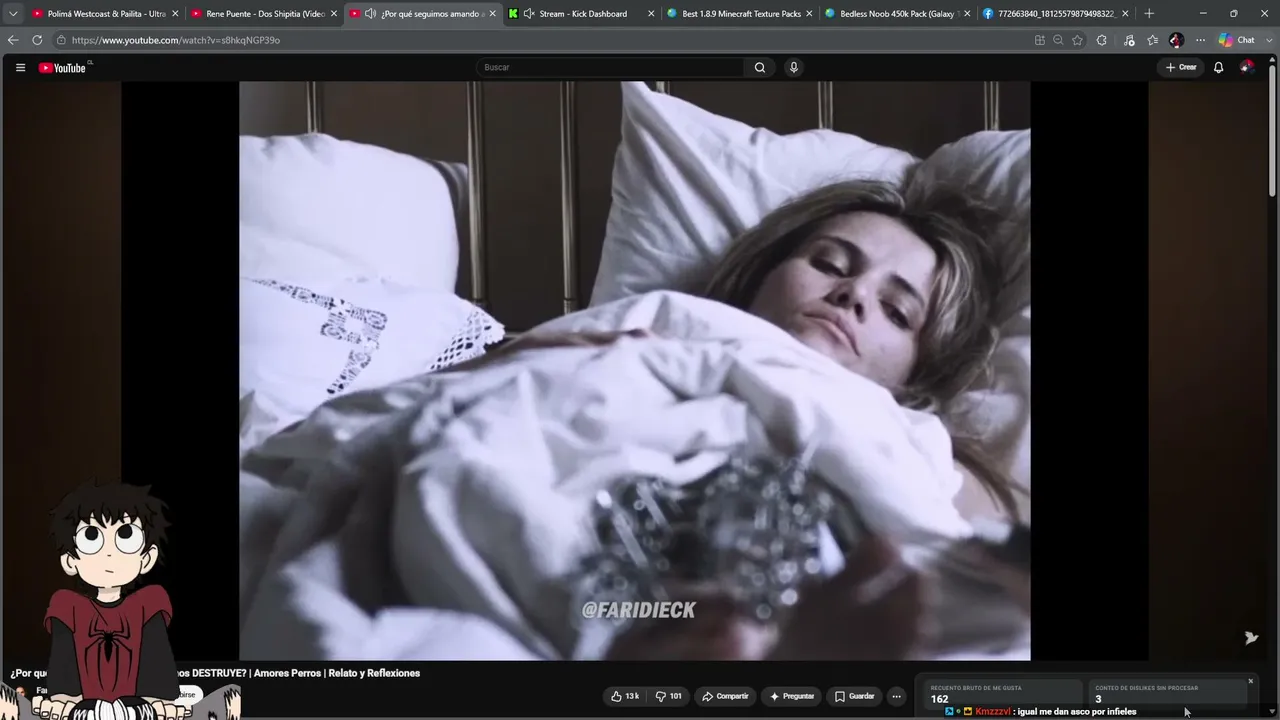The width and height of the screenshot is (1280, 720).
Task: Open the tab search dropdown arrow
Action: point(13,14)
